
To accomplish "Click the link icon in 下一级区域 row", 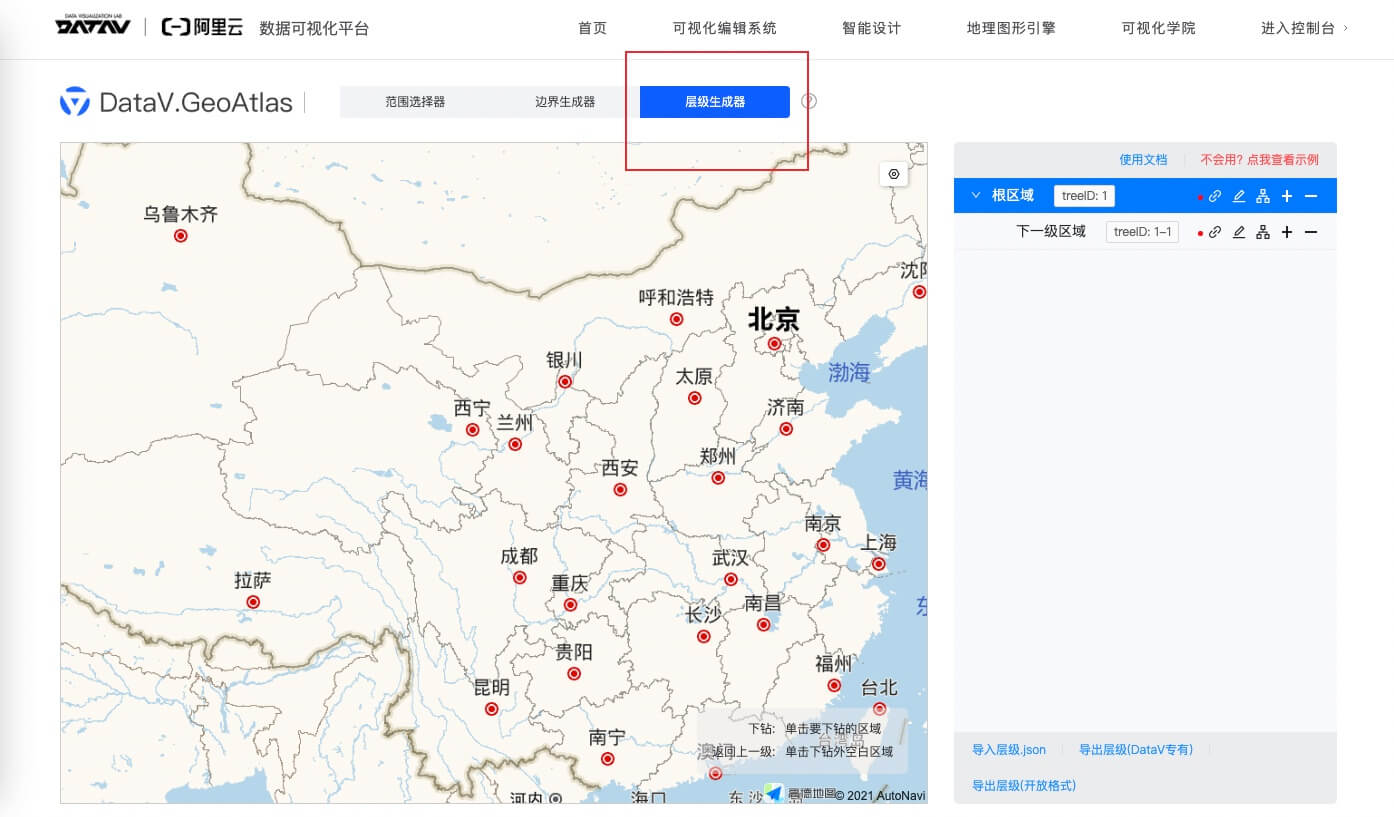I will coord(1215,232).
